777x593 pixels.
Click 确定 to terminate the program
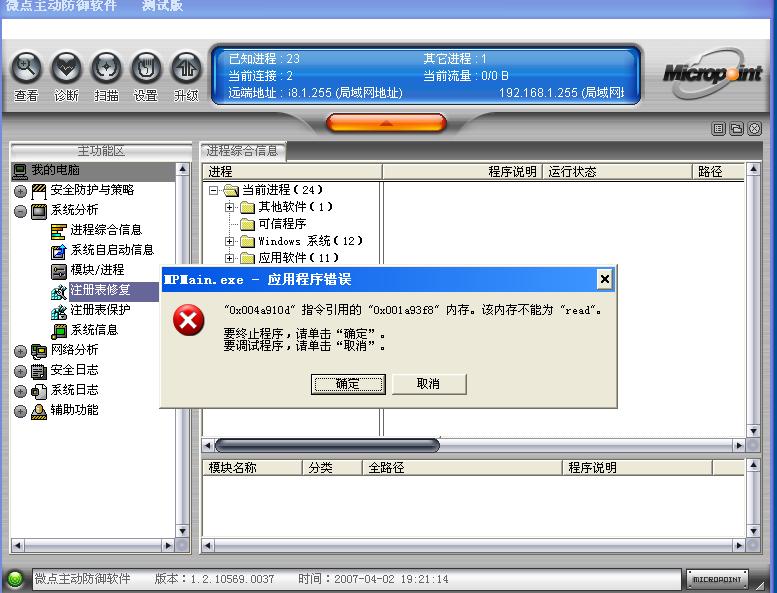pyautogui.click(x=348, y=384)
